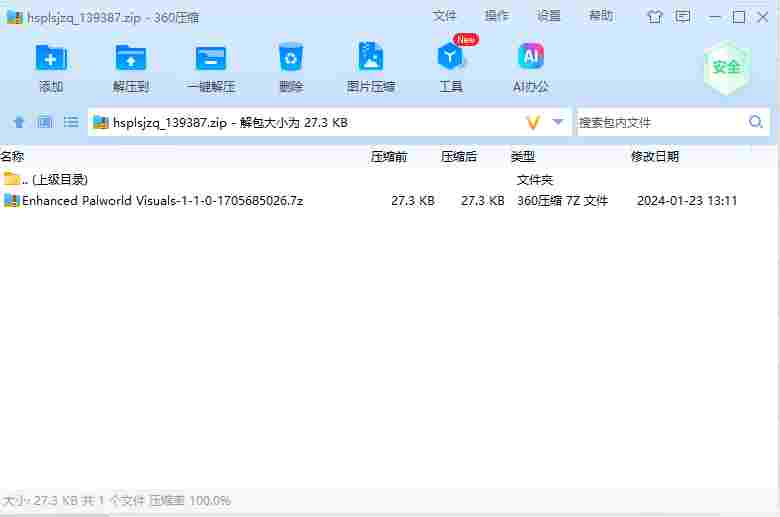Click the 360压缩 7Z 文件 type cell
The height and width of the screenshot is (517, 780).
(x=562, y=201)
